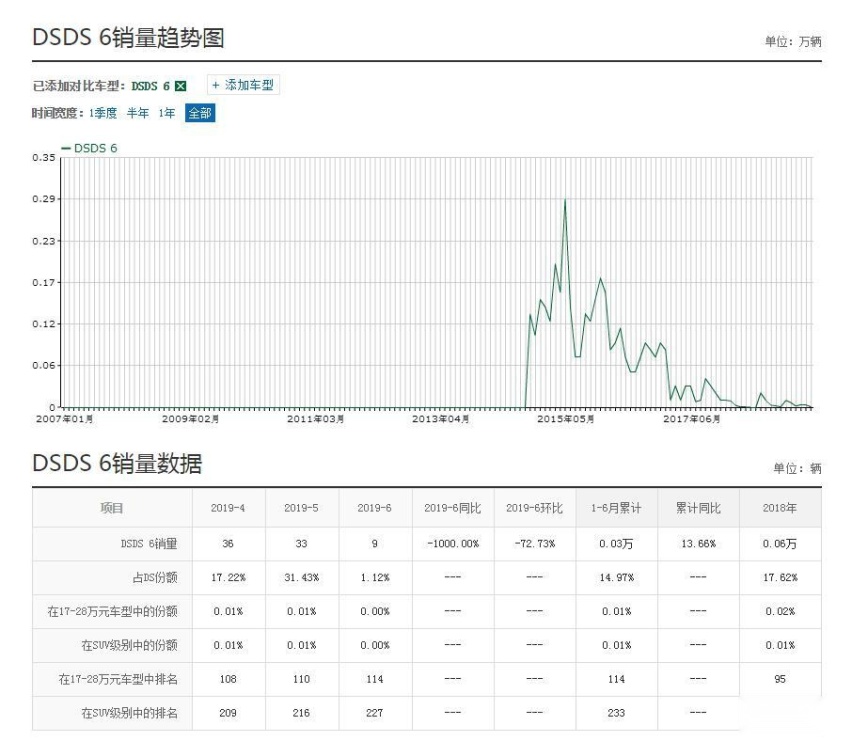The width and height of the screenshot is (852, 741).
Task: Click the 0.35 y-axis value
Action: click(43, 158)
